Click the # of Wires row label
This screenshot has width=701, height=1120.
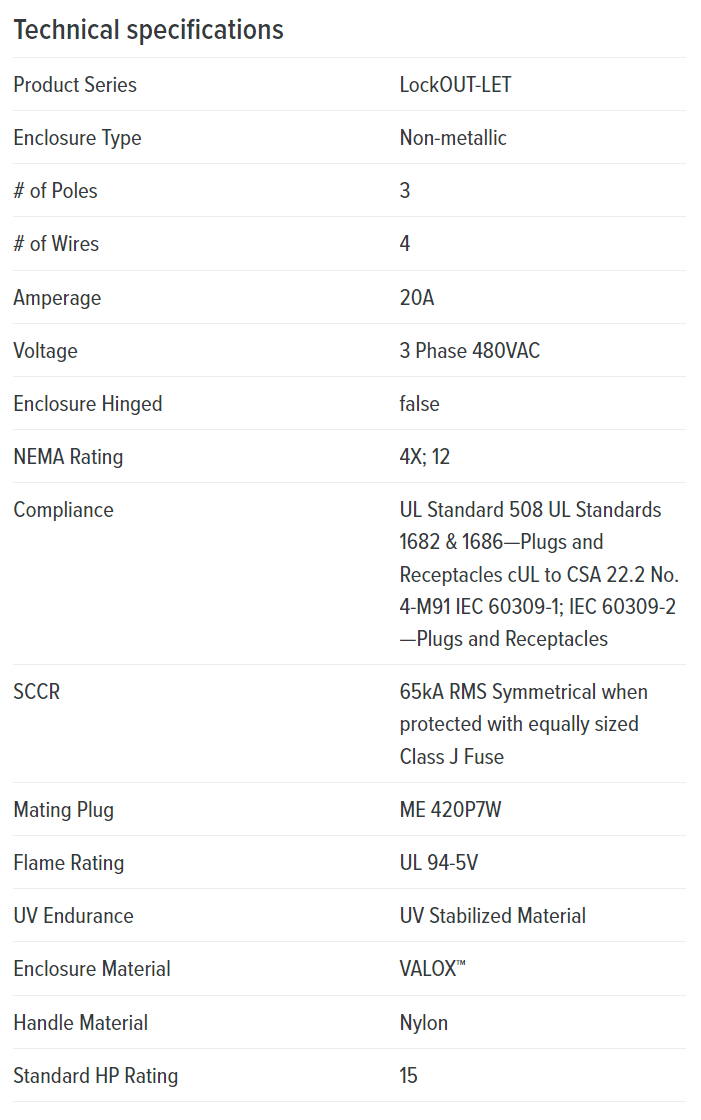tap(56, 244)
